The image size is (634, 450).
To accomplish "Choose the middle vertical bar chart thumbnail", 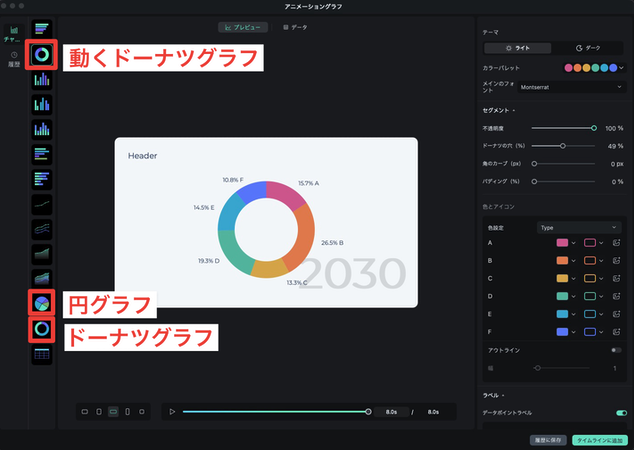I will point(42,105).
